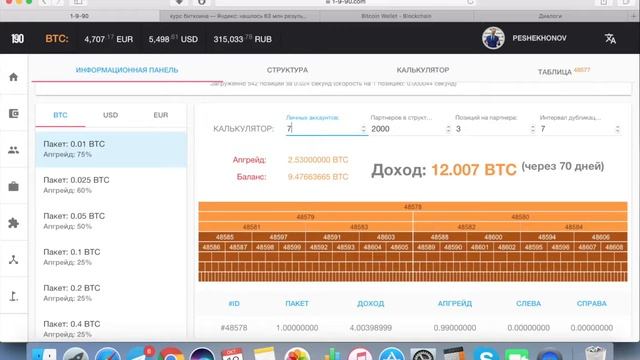This screenshot has height=360, width=640.
Task: Switch to the КАЛЬКУЛЯТОР tab
Action: [x=423, y=70]
